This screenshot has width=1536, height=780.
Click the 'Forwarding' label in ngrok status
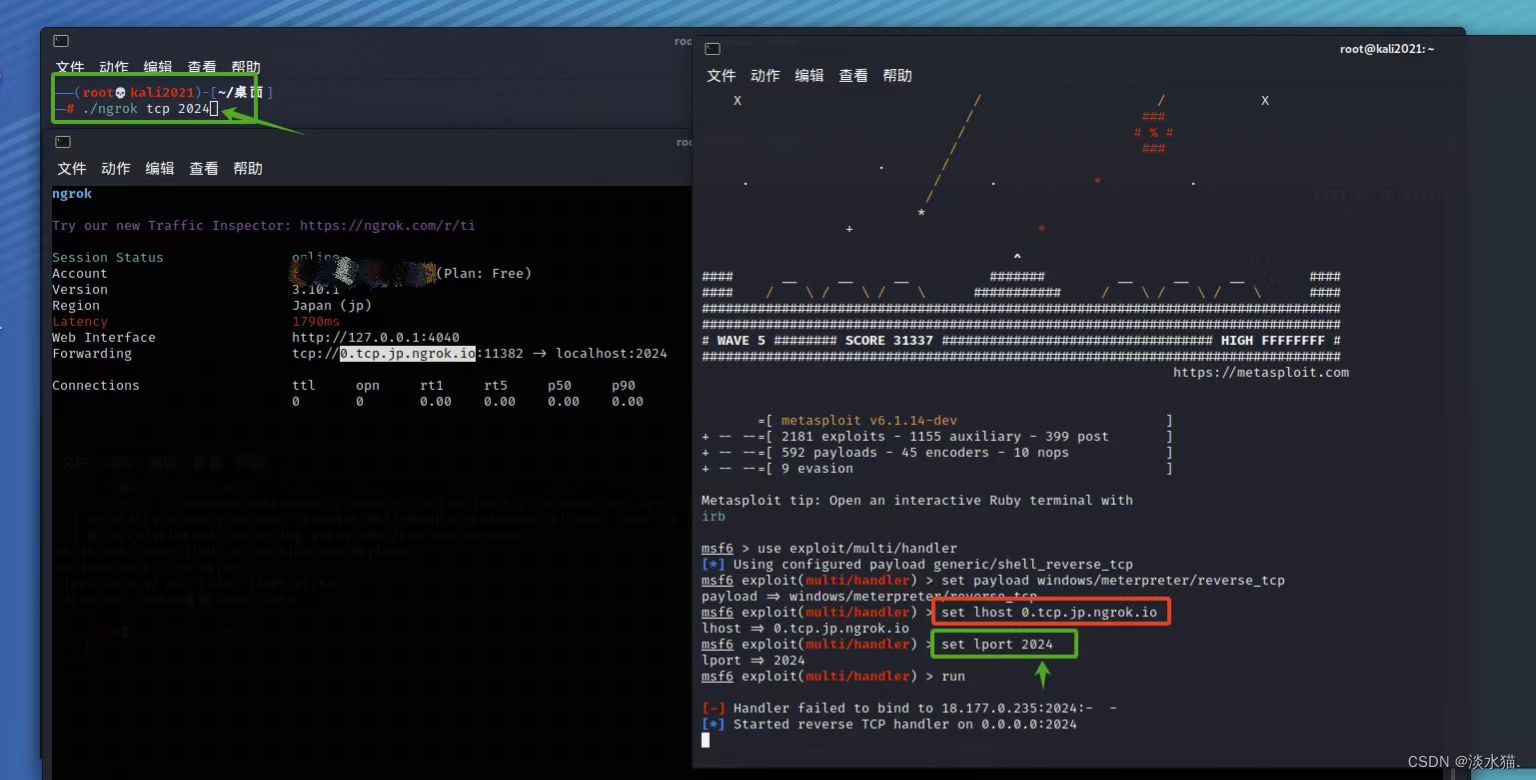click(x=92, y=354)
